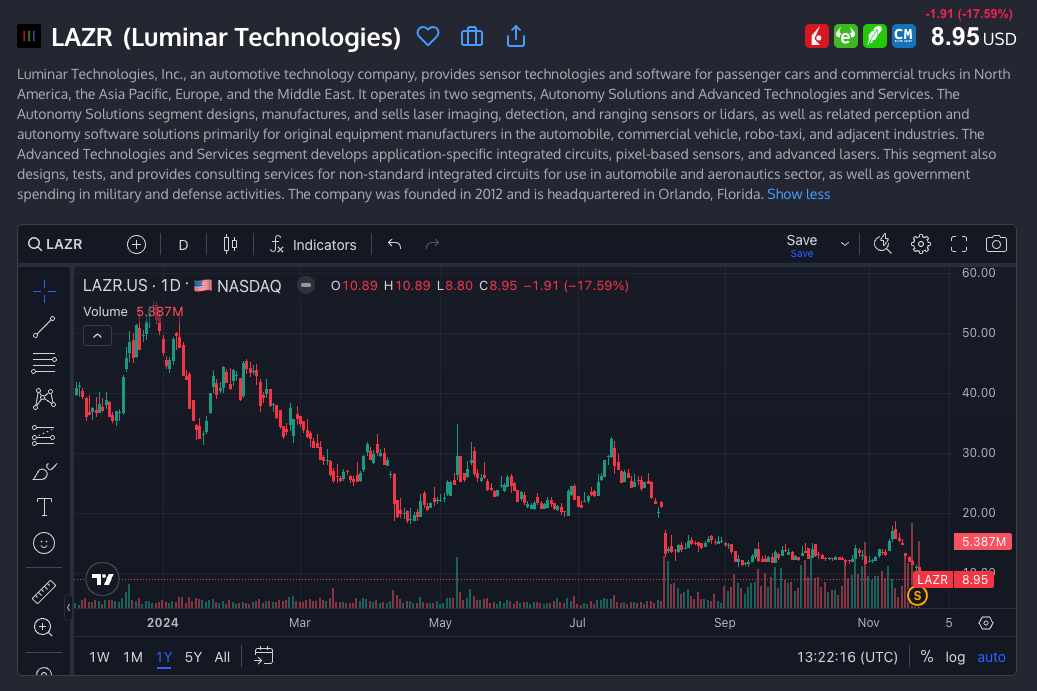This screenshot has height=691, width=1037.
Task: Click the 5.387M volume label on the scale
Action: point(983,542)
